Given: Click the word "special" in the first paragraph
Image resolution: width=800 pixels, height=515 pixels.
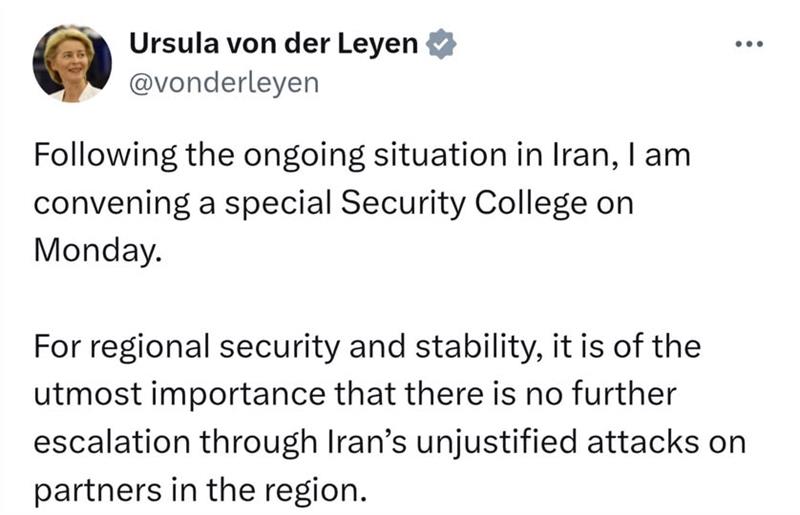Looking at the screenshot, I should (264, 202).
